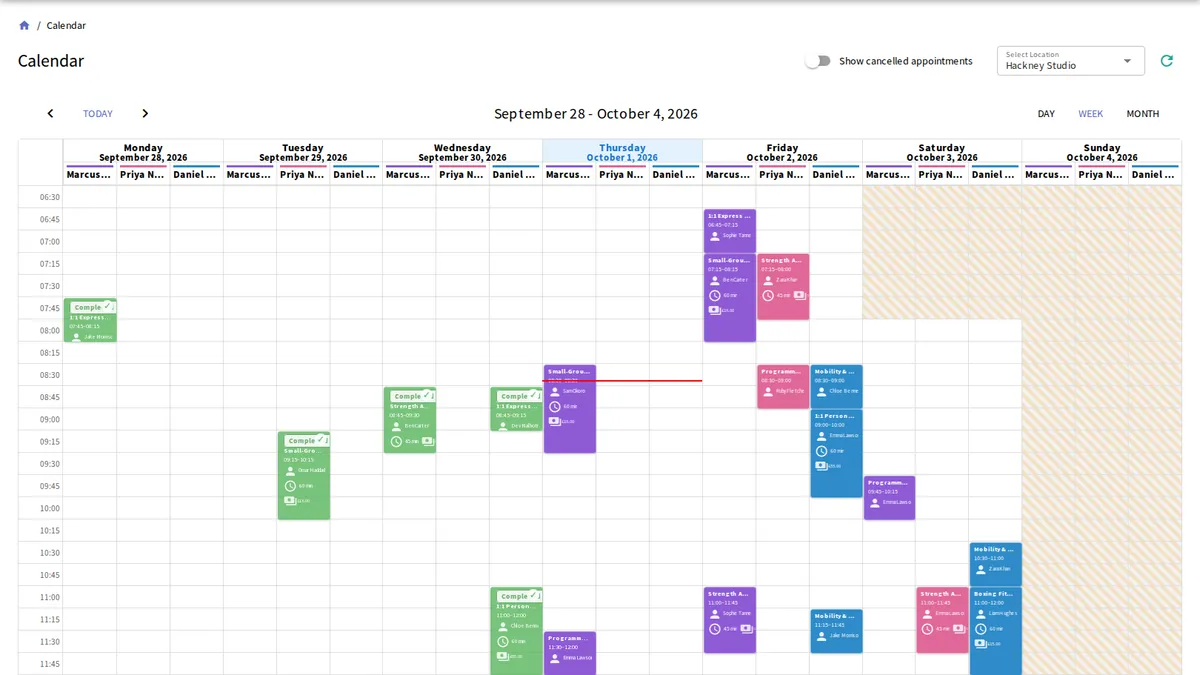Click the clock icon in Wednesday's 08:45 Strength appointment
The width and height of the screenshot is (1200, 675).
point(396,441)
